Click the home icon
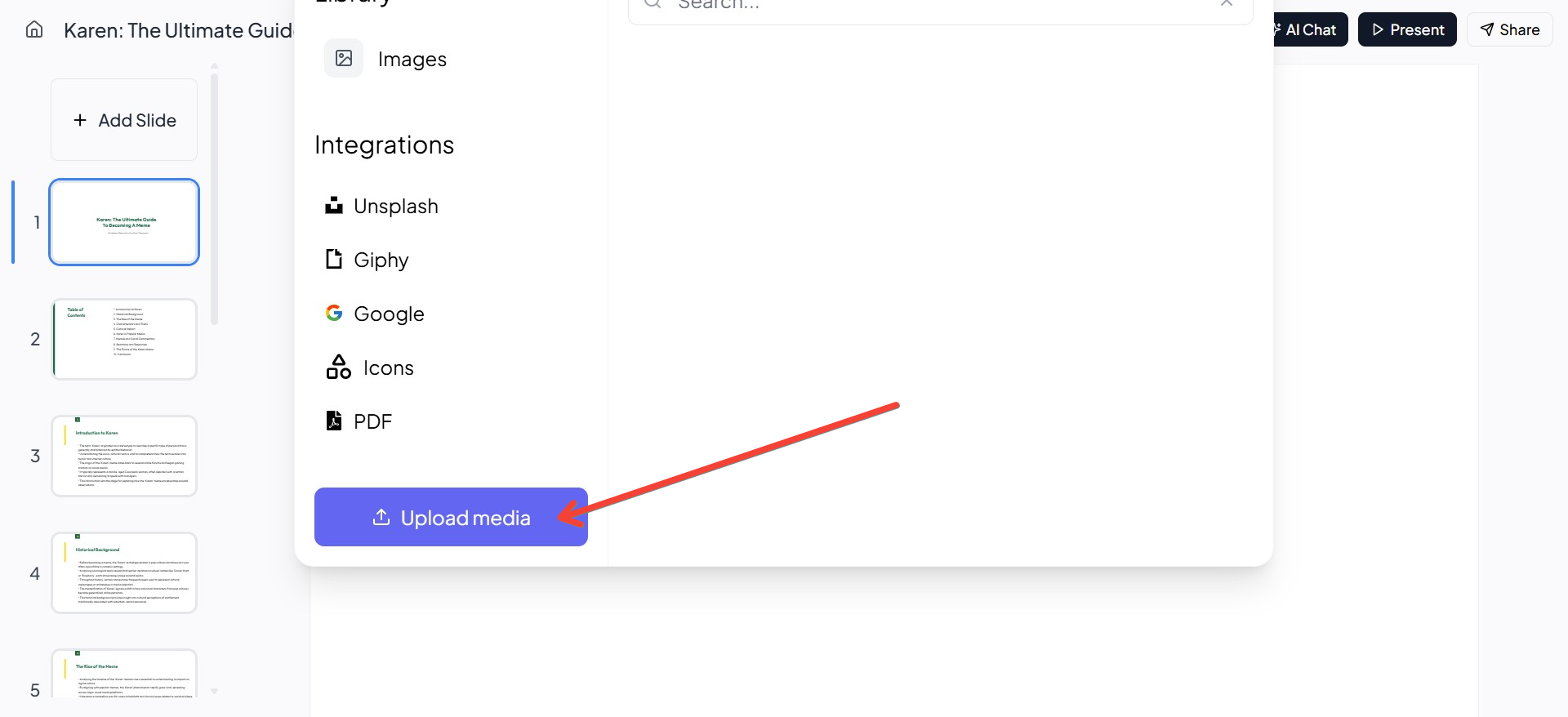This screenshot has height=717, width=1568. (34, 30)
